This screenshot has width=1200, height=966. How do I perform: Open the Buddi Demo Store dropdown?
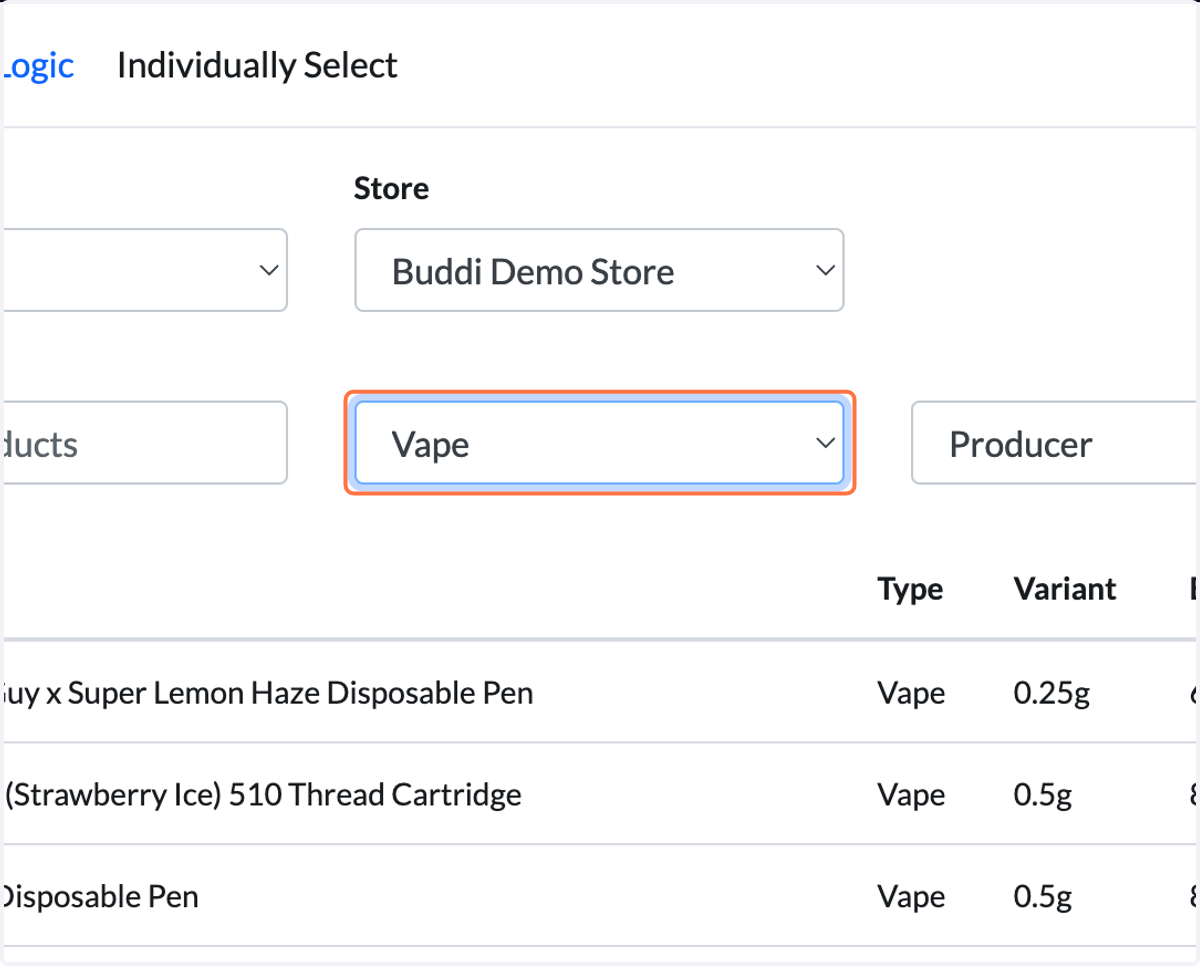click(x=599, y=270)
